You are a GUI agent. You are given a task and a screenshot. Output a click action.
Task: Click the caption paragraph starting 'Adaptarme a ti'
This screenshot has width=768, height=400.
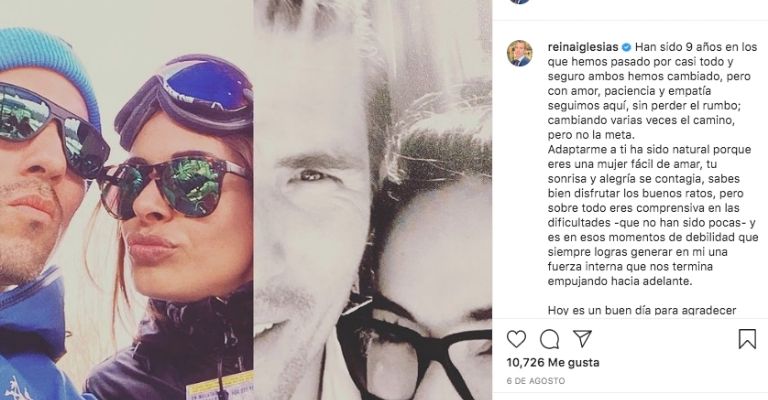click(x=649, y=215)
